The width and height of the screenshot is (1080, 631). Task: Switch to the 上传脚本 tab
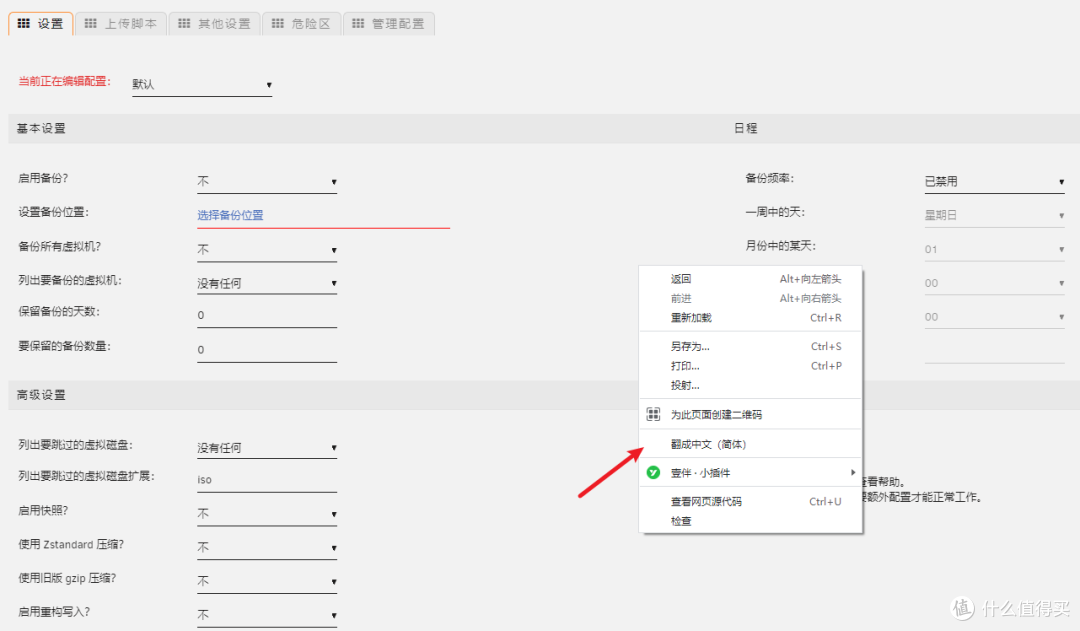click(120, 23)
